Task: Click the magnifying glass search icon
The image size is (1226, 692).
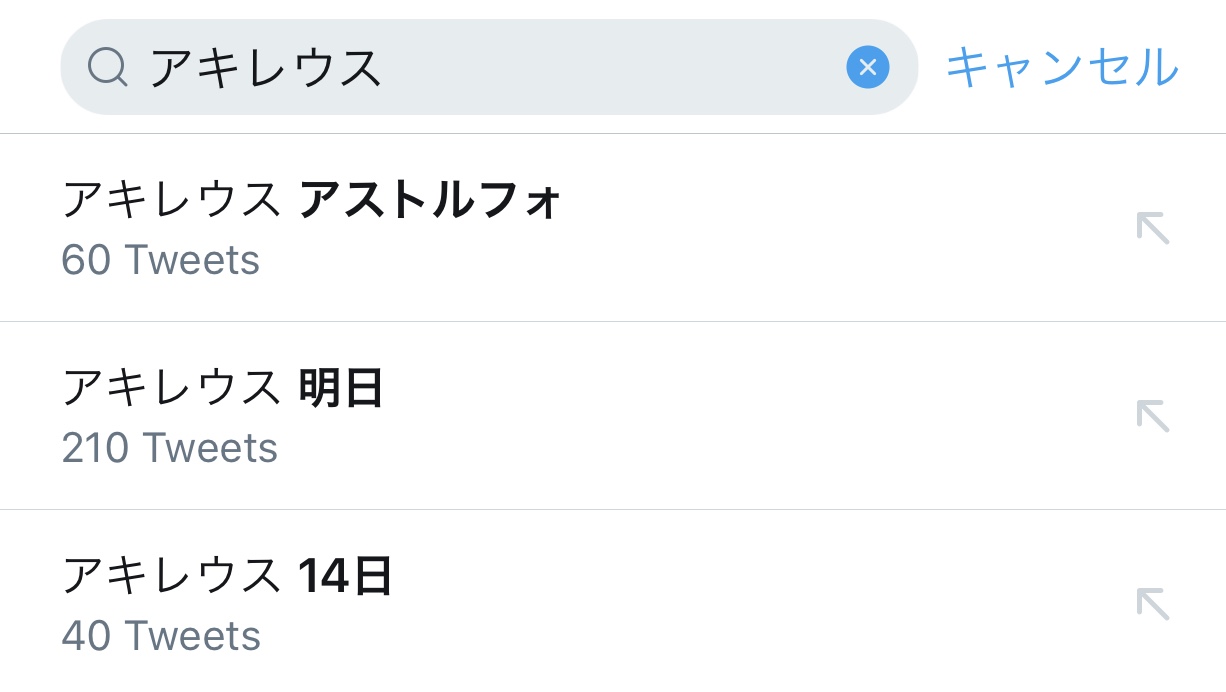Action: pos(107,68)
